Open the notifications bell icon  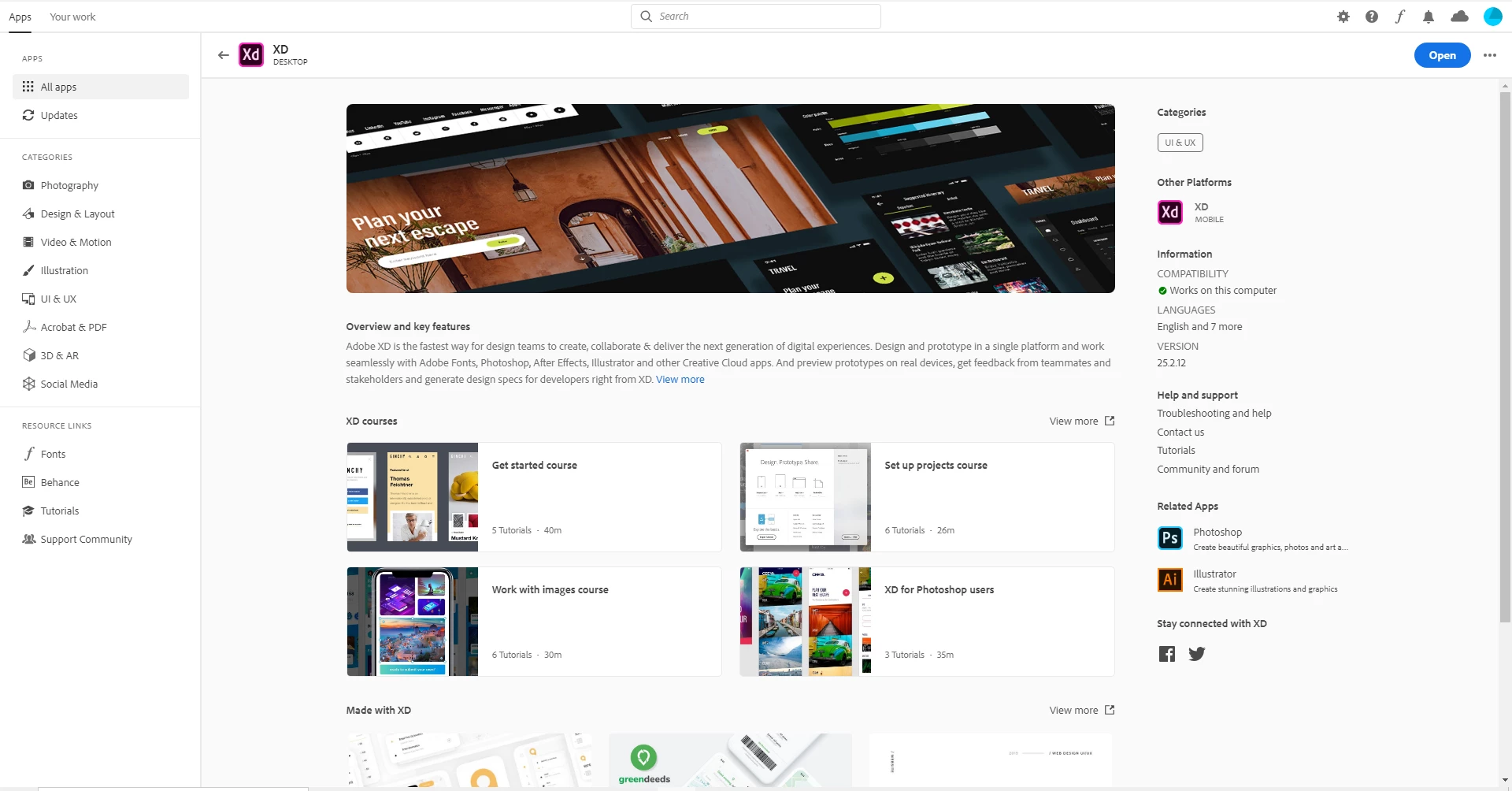(1429, 17)
